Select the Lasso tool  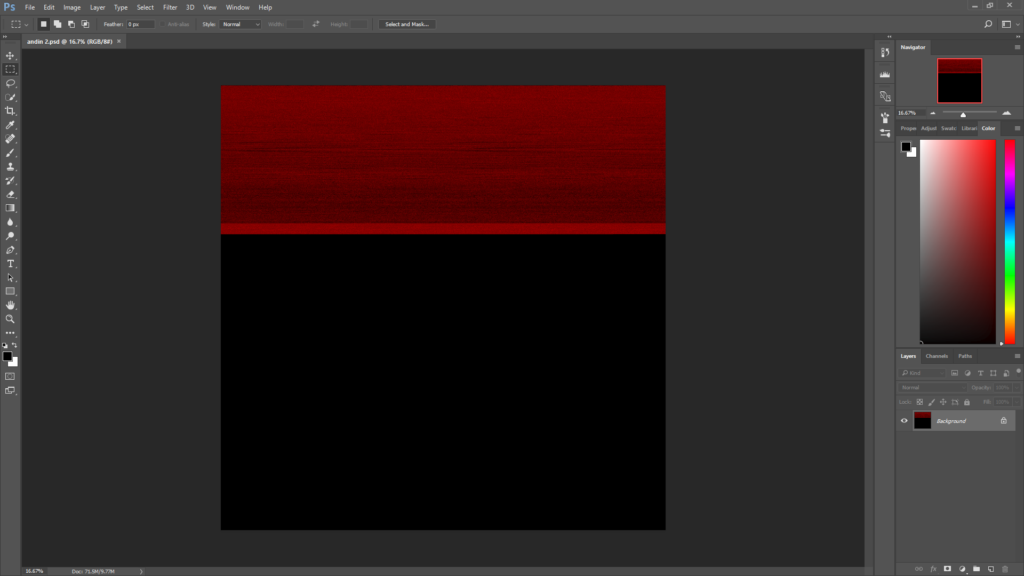(x=10, y=84)
